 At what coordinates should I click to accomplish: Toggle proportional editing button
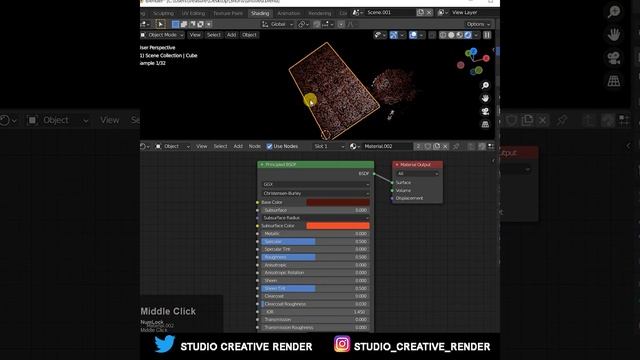[x=341, y=24]
